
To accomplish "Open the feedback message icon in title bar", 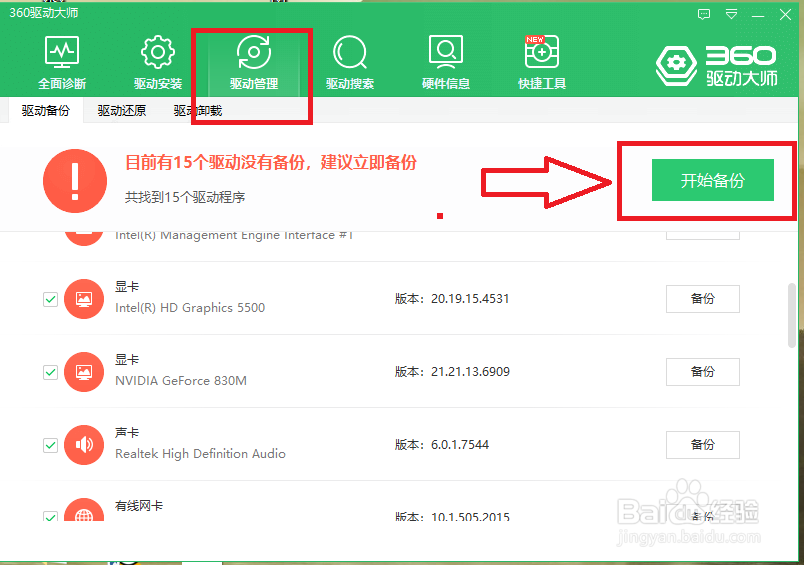I will click(704, 14).
